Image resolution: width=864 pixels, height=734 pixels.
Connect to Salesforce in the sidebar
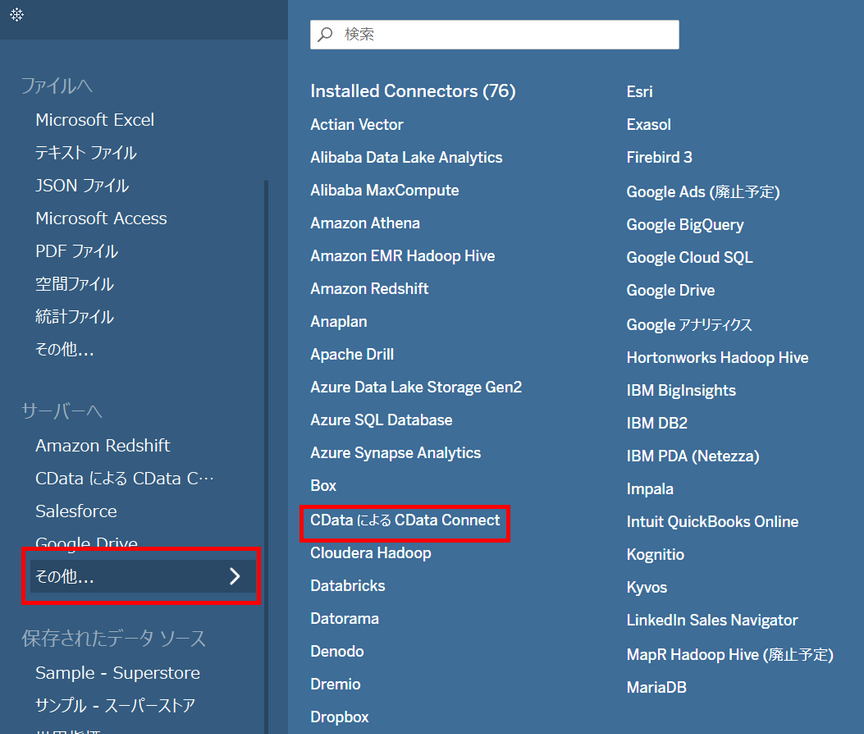(x=76, y=511)
